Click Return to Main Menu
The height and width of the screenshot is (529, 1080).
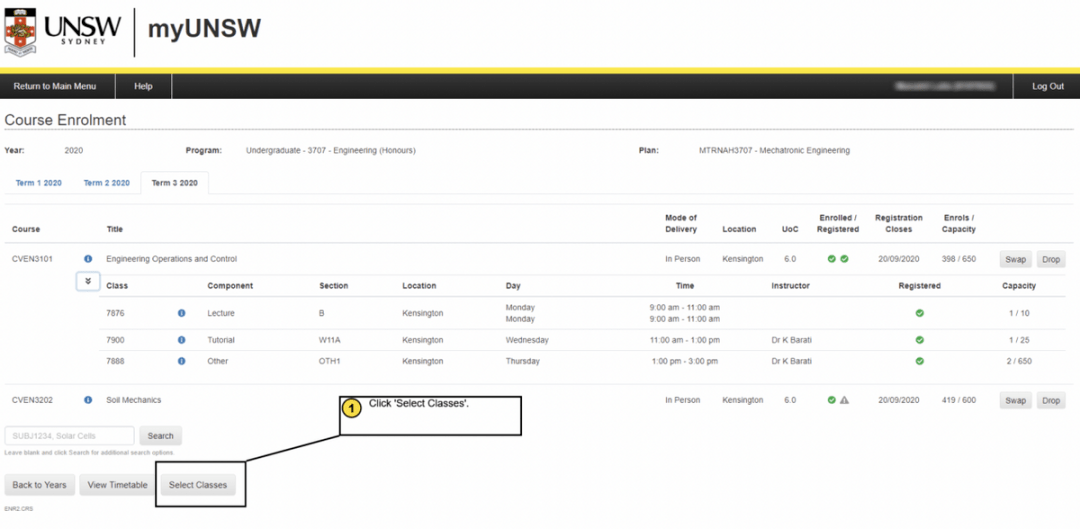(55, 86)
